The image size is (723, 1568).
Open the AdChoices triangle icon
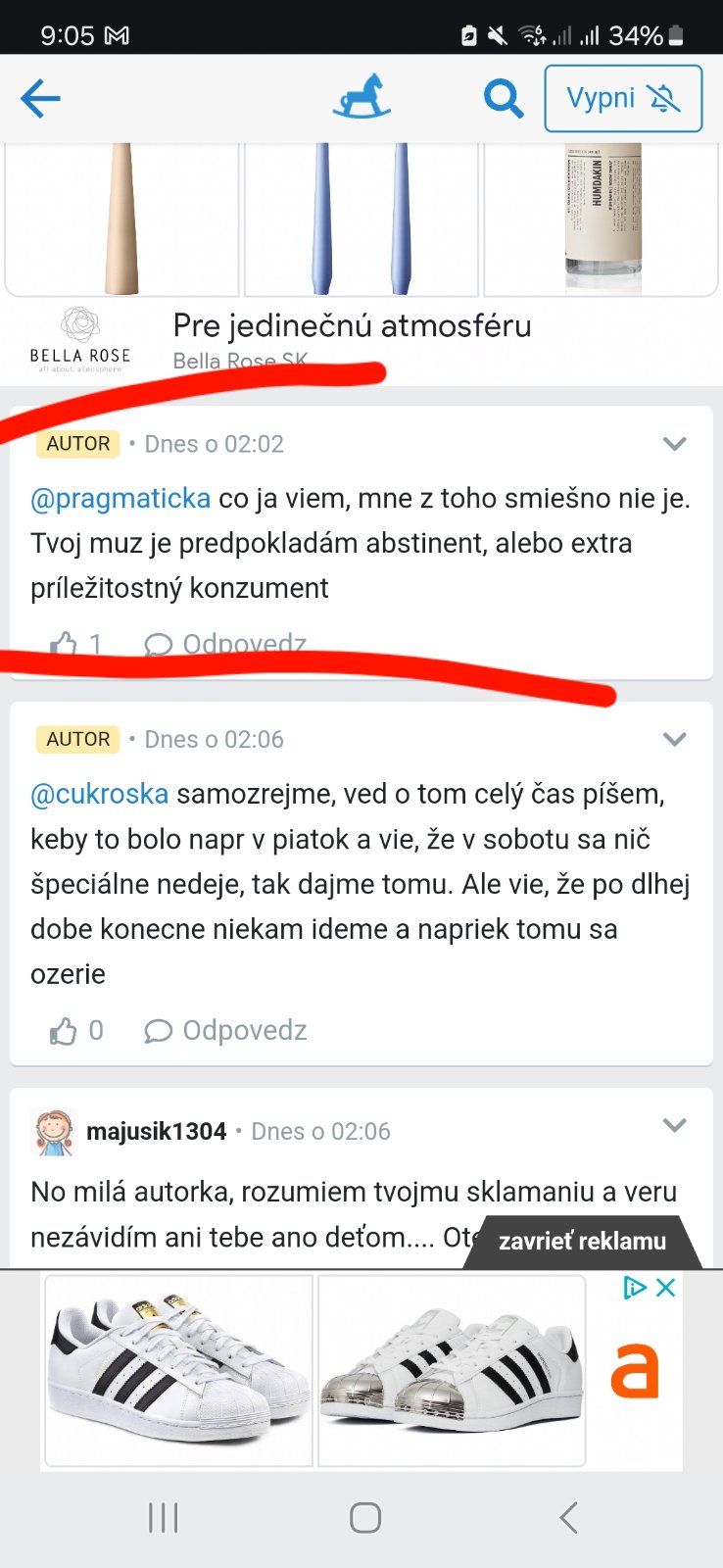[635, 1288]
